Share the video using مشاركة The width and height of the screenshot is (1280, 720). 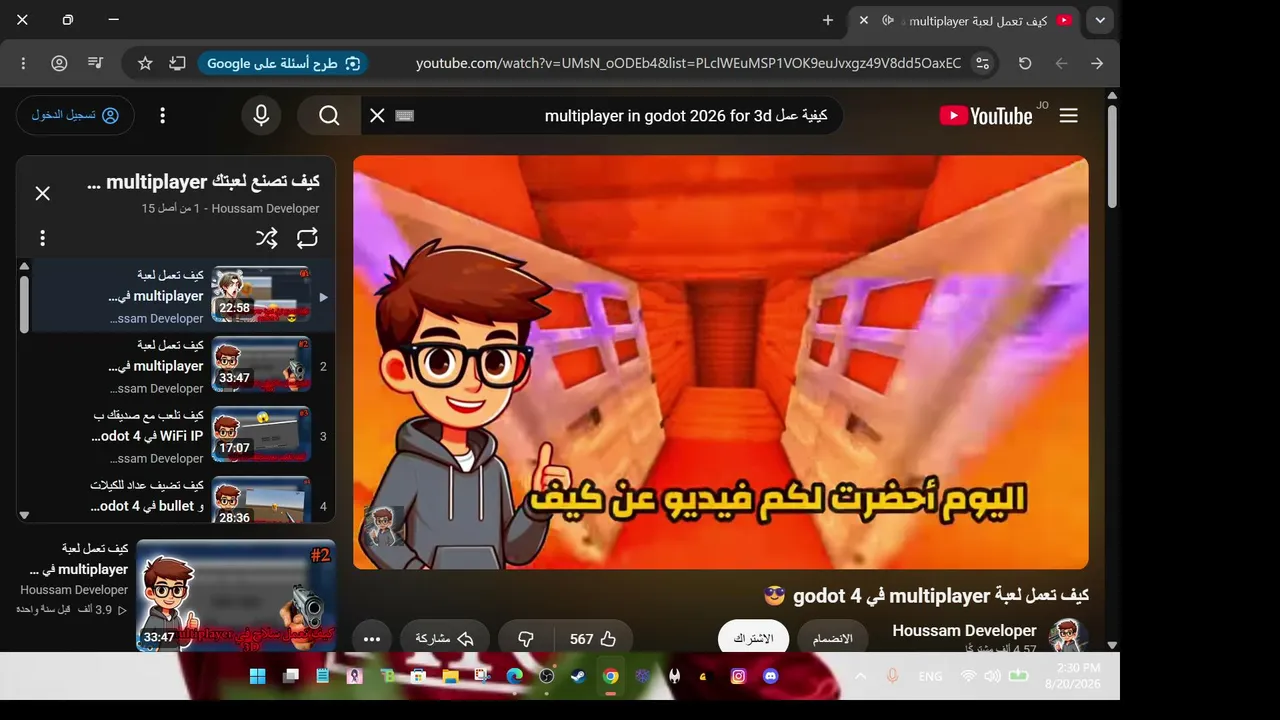[x=445, y=639]
